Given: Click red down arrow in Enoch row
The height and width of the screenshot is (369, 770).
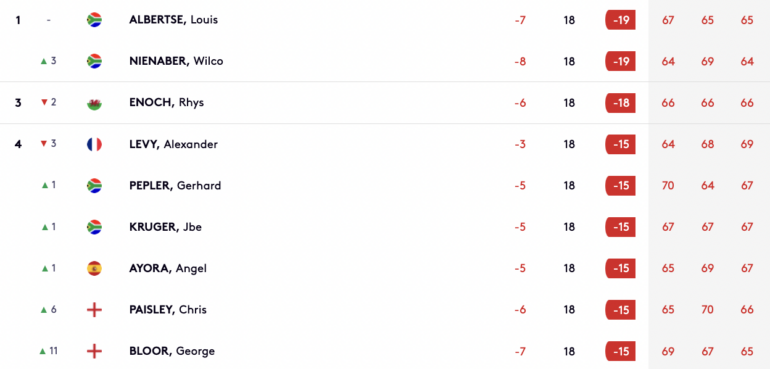Looking at the screenshot, I should click(44, 103).
